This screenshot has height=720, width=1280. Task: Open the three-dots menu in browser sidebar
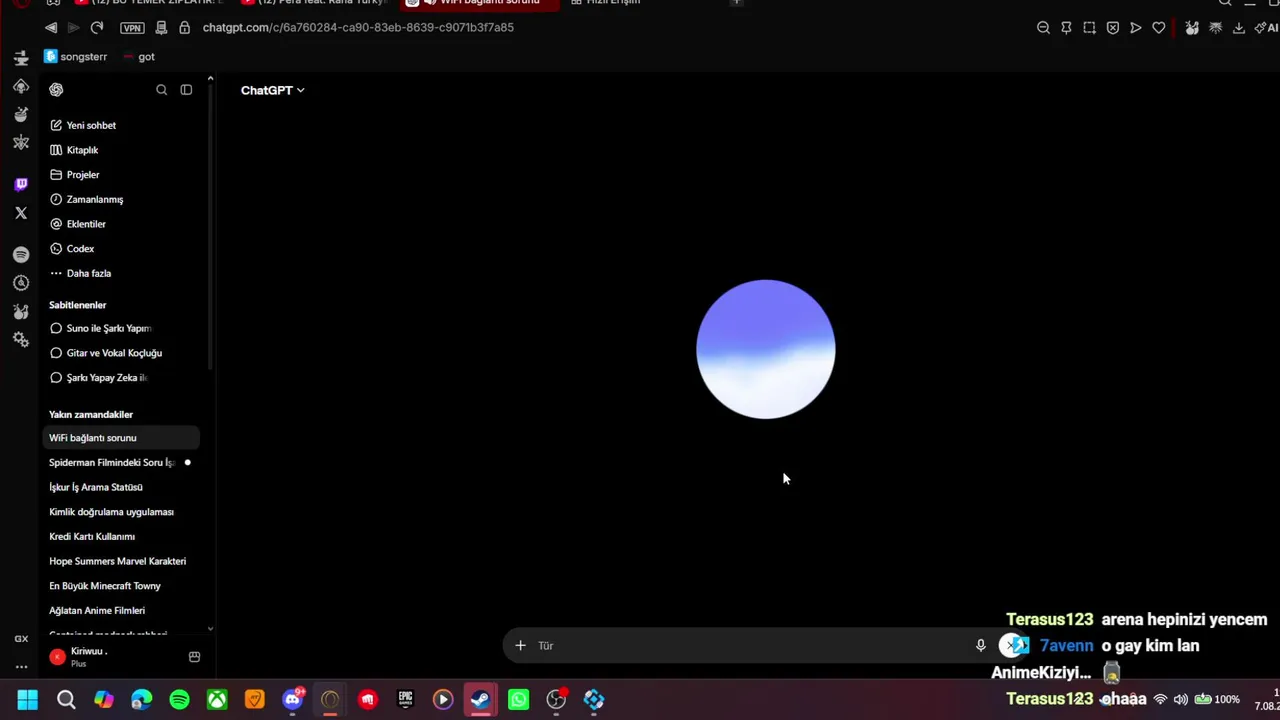[21, 667]
